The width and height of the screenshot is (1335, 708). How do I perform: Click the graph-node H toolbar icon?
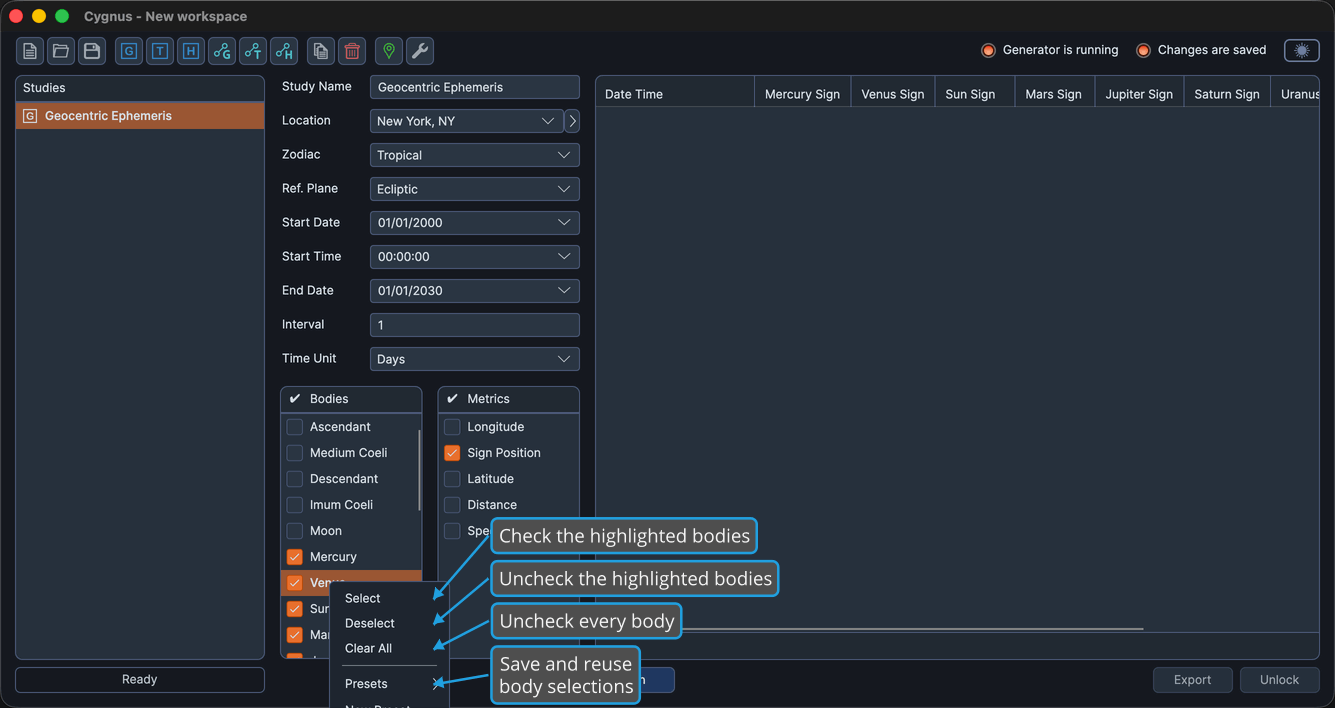pyautogui.click(x=284, y=51)
